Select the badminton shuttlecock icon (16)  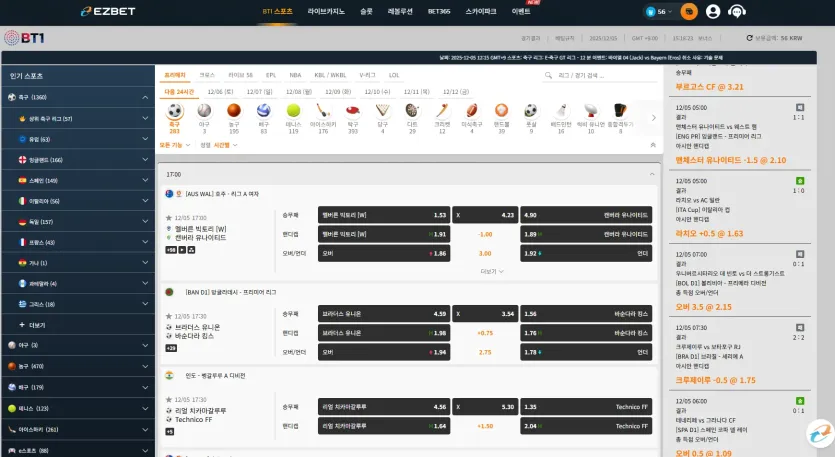(x=561, y=111)
